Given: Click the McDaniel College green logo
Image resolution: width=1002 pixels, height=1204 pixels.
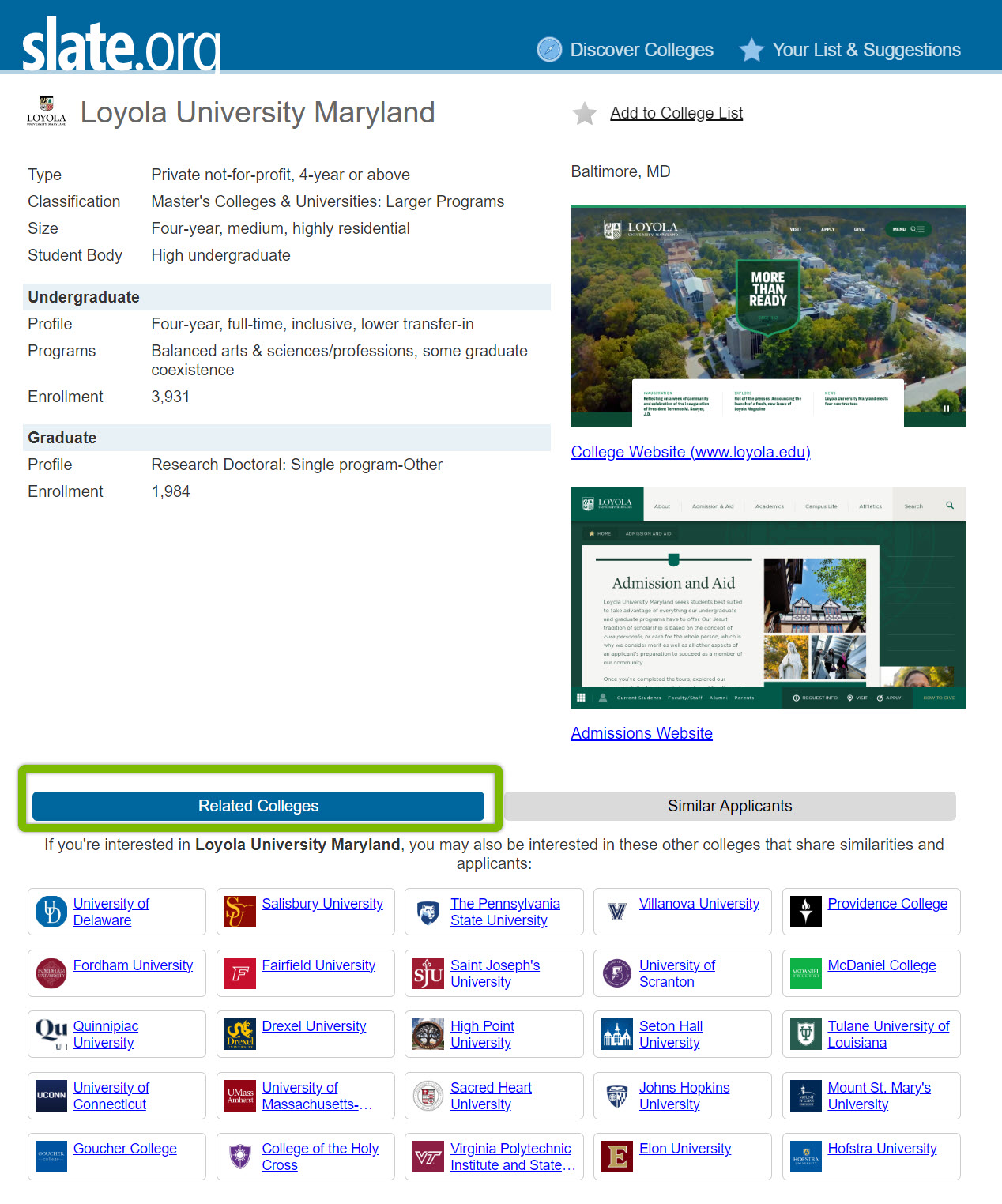Looking at the screenshot, I should click(x=806, y=973).
